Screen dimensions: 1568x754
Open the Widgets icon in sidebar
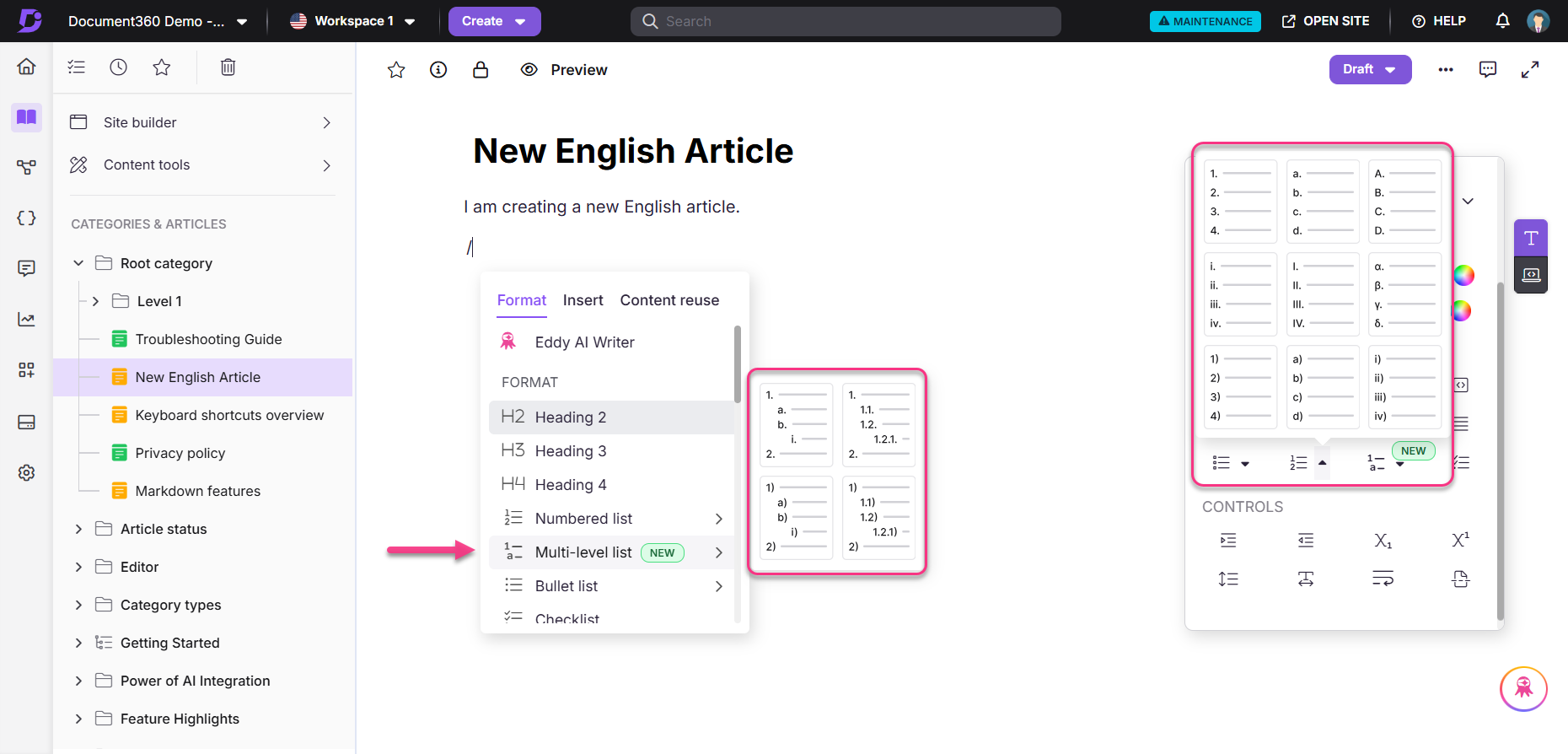[x=26, y=370]
